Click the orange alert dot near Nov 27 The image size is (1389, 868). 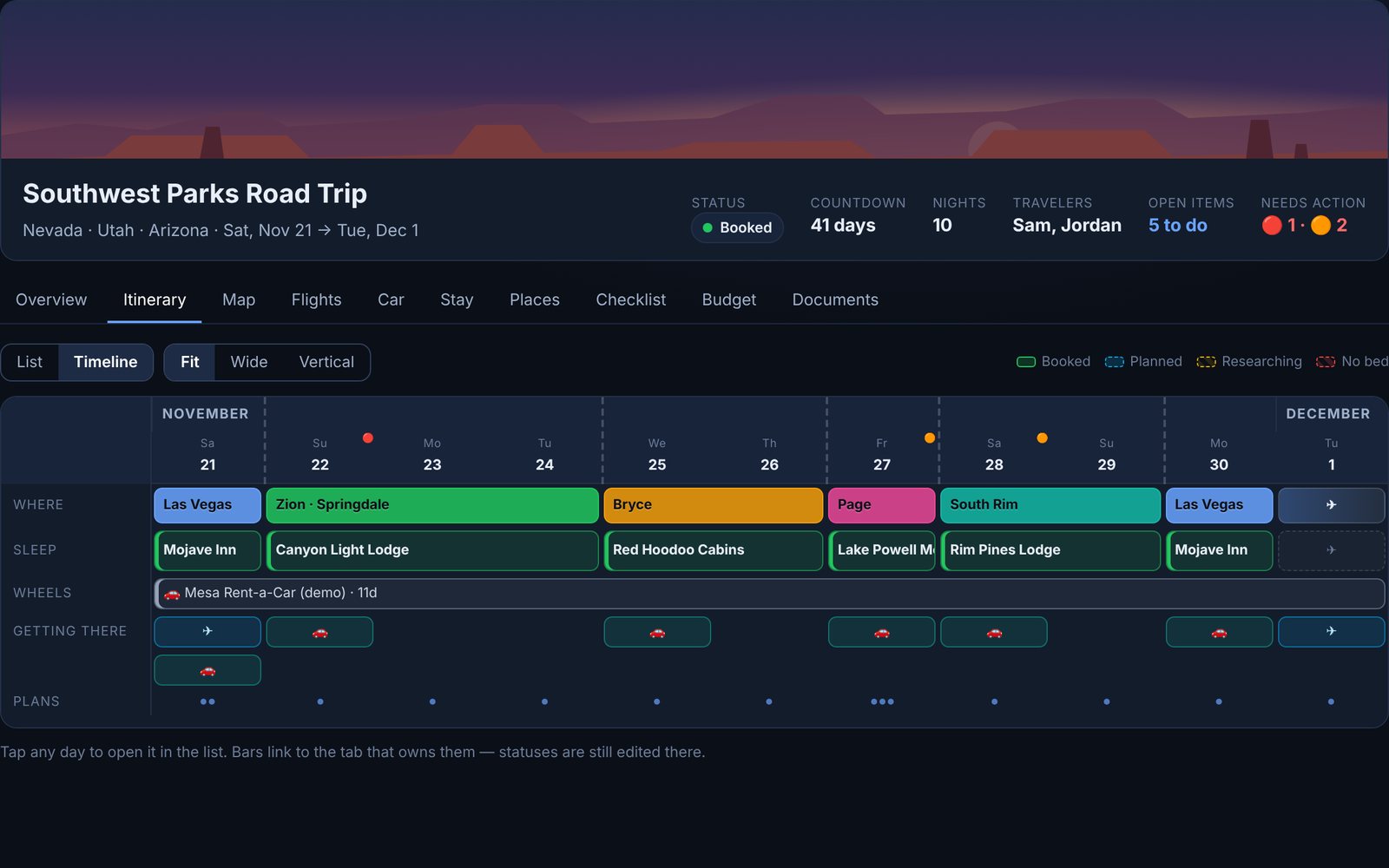coord(930,437)
